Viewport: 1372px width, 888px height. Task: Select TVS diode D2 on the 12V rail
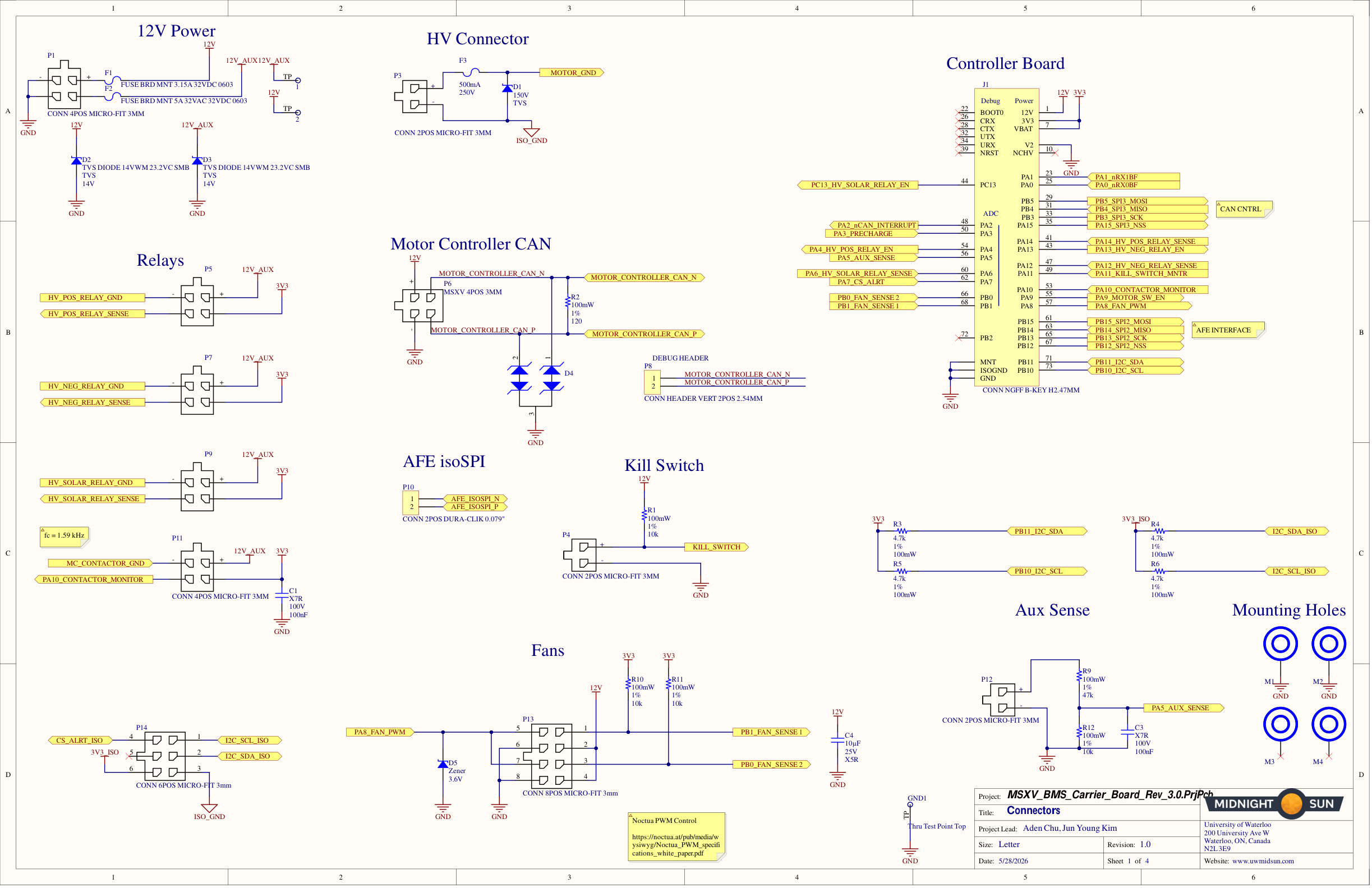(76, 160)
